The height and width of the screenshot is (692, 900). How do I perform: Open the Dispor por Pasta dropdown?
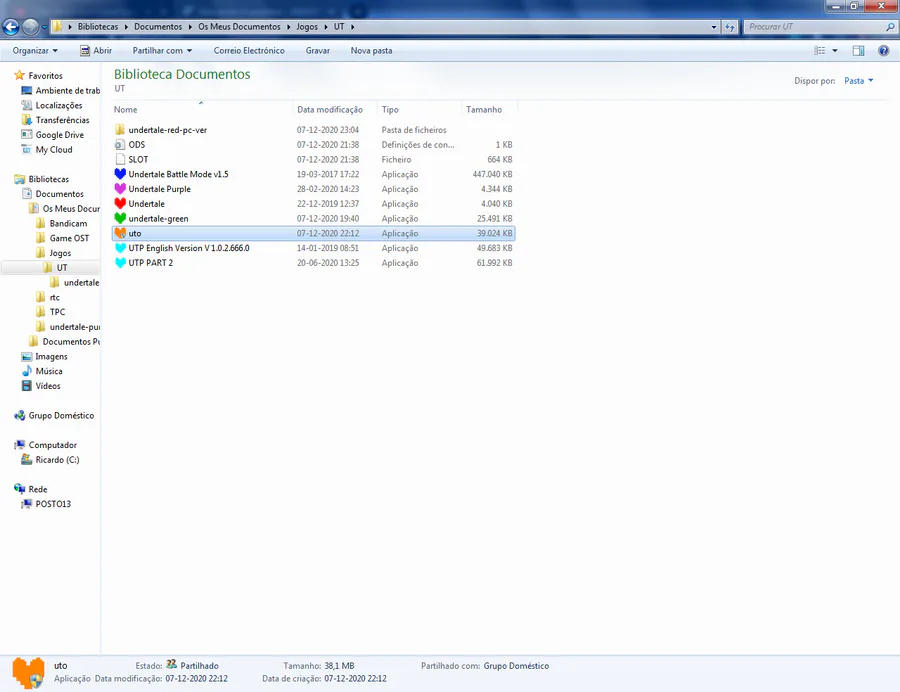tap(859, 80)
